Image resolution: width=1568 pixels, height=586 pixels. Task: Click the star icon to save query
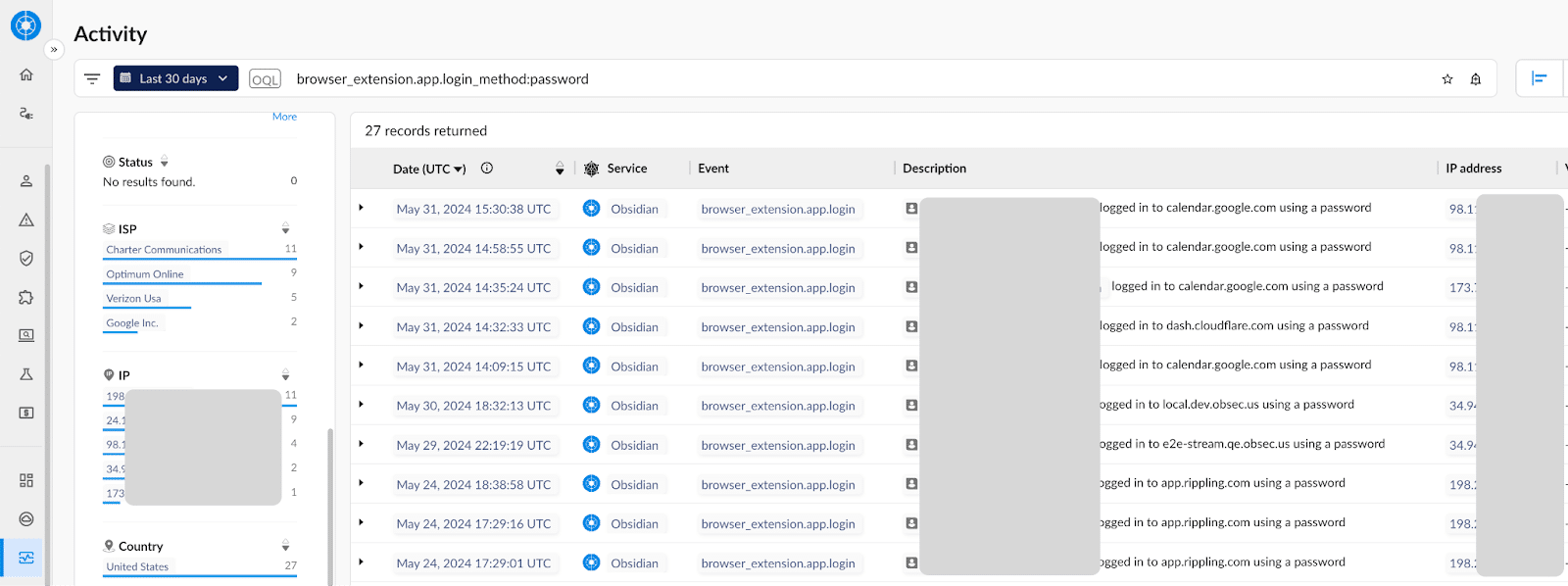click(x=1447, y=79)
